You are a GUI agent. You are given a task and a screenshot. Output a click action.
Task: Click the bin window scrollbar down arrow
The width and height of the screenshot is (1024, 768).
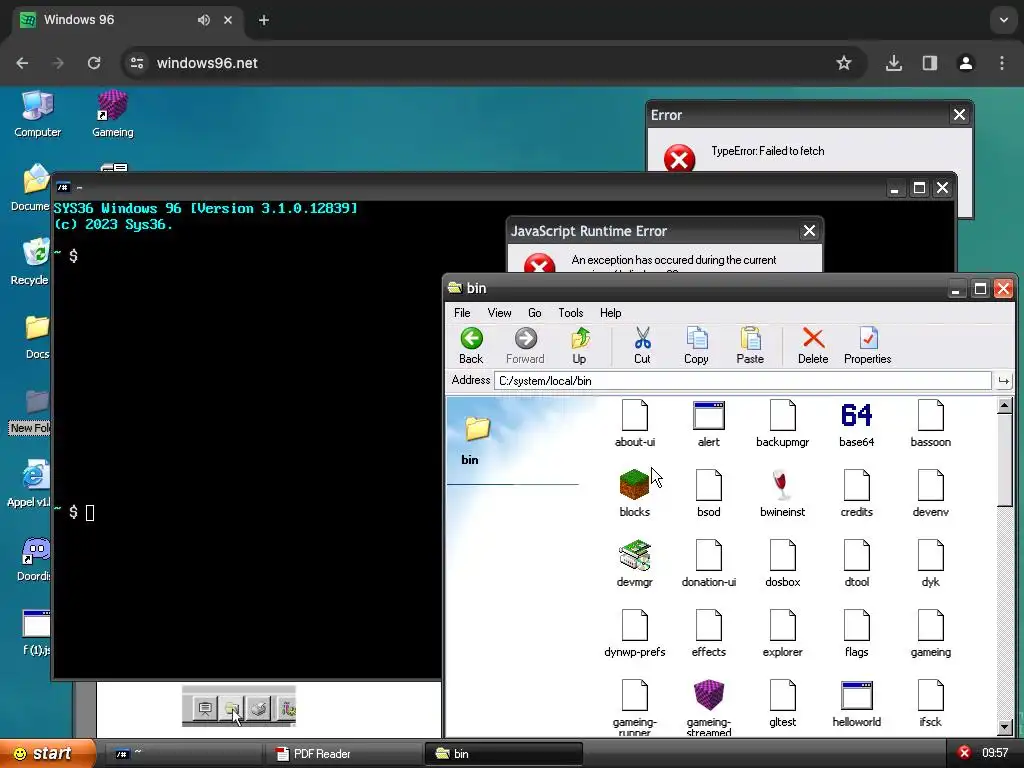click(1004, 727)
